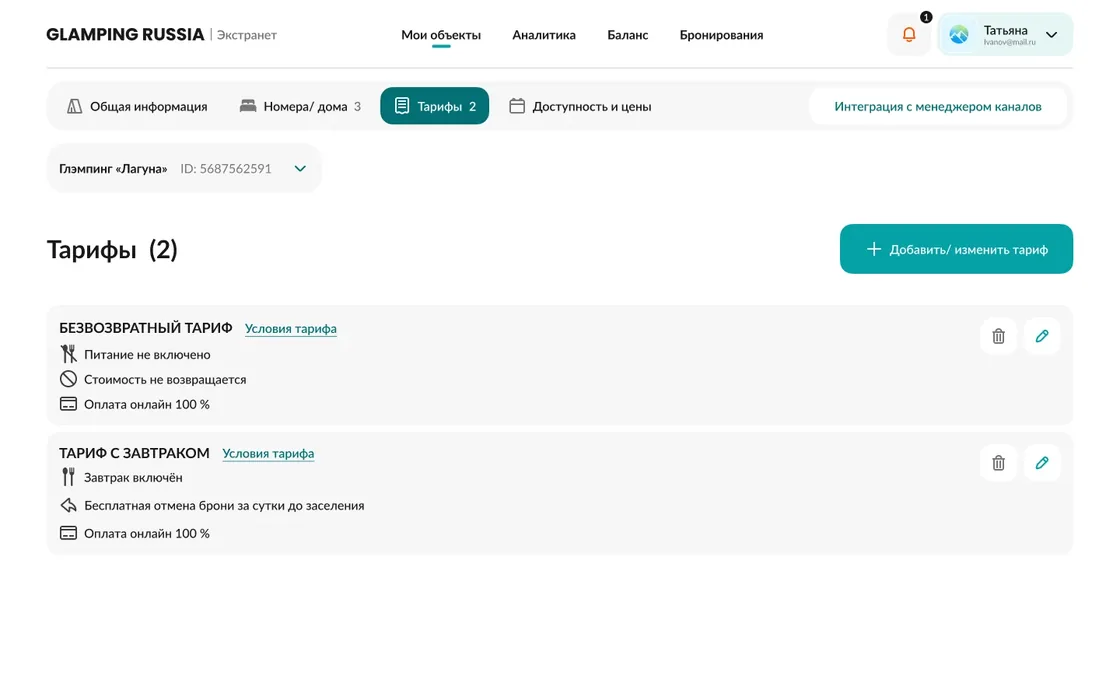Open the notifications bell
This screenshot has width=1120, height=700.
click(909, 34)
